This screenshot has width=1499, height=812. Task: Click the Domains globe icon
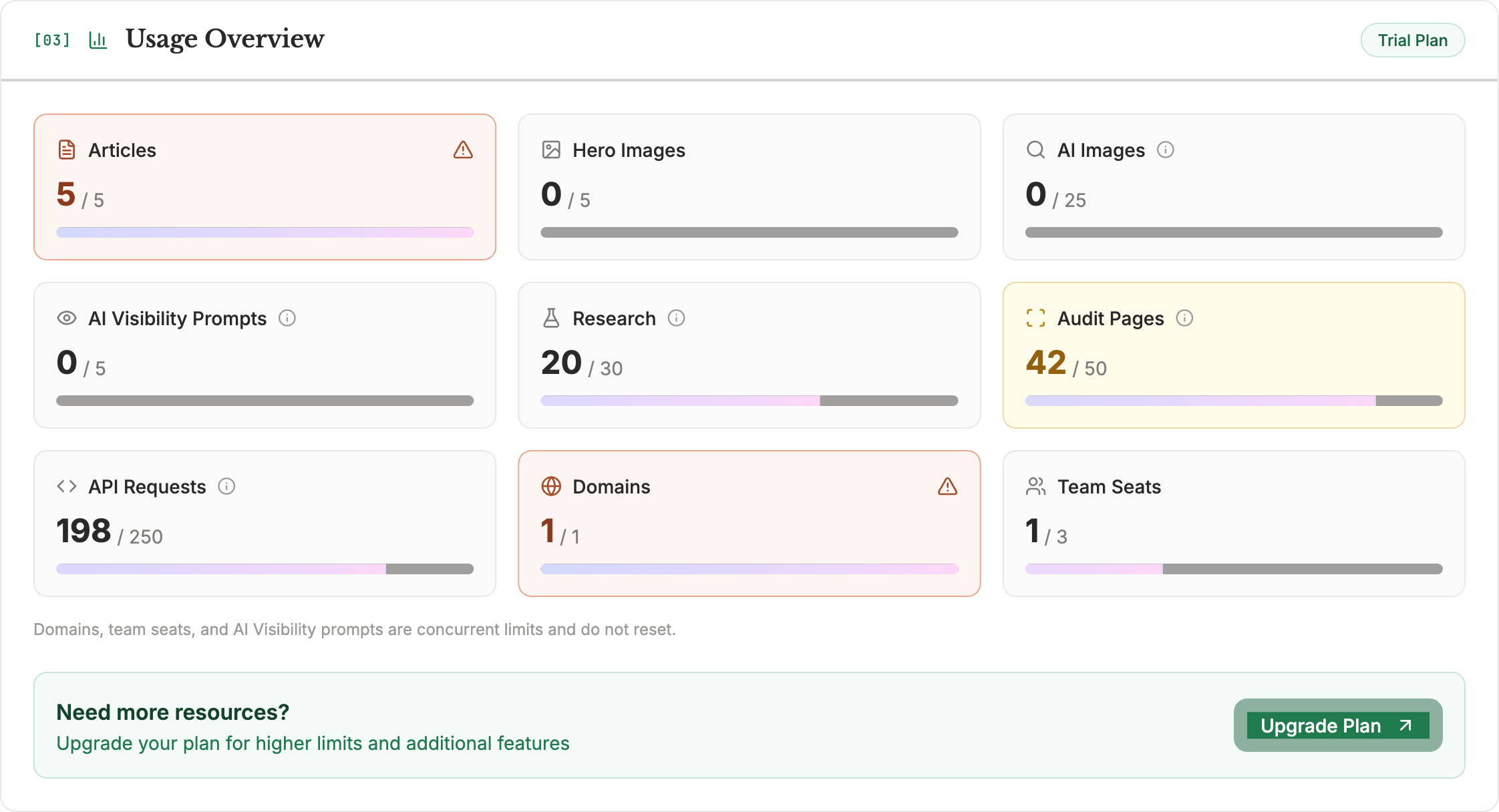[551, 486]
